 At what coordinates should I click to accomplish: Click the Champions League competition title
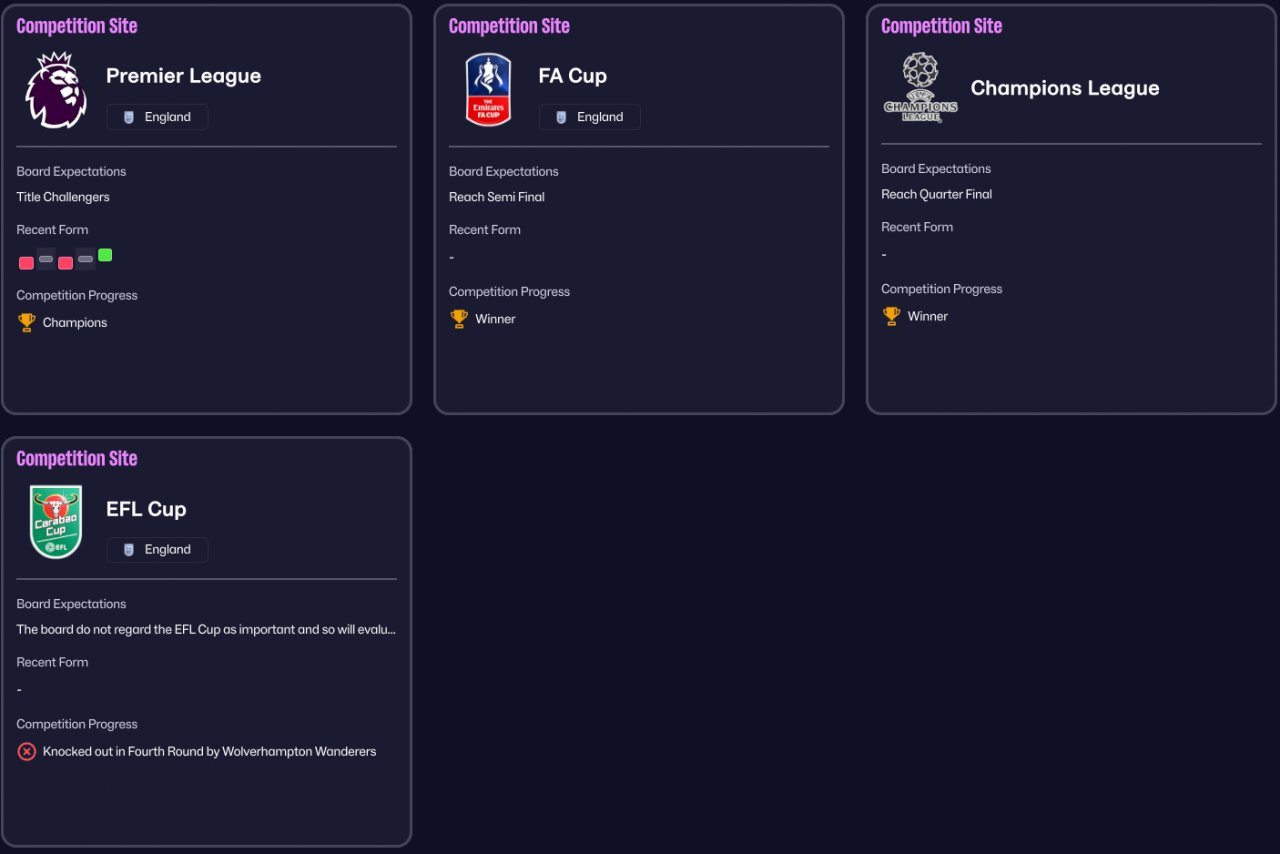[1065, 88]
